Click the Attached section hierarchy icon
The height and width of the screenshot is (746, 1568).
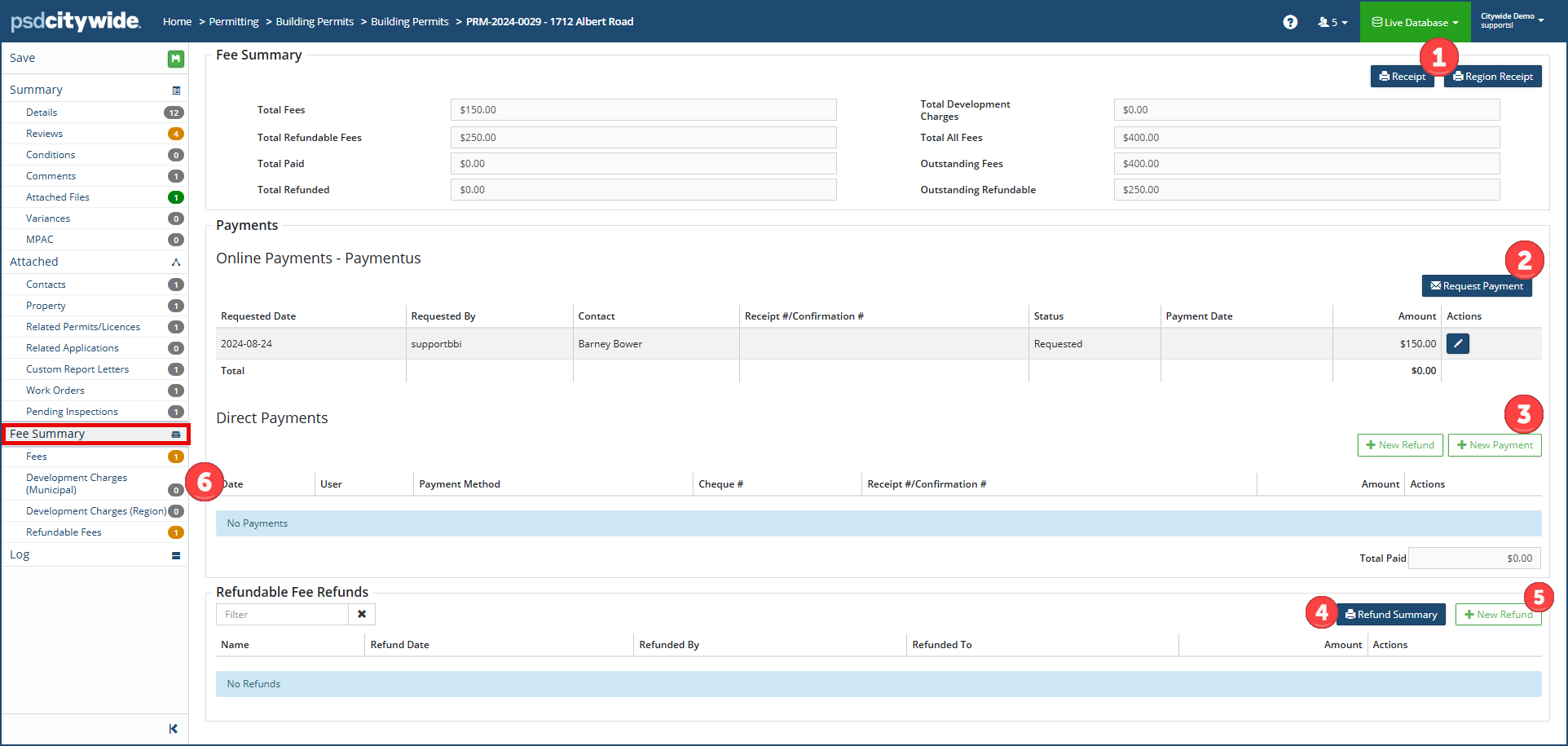176,263
